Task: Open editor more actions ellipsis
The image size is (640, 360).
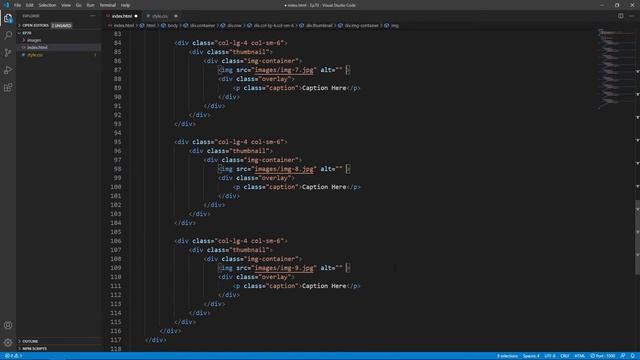Action: [x=631, y=16]
